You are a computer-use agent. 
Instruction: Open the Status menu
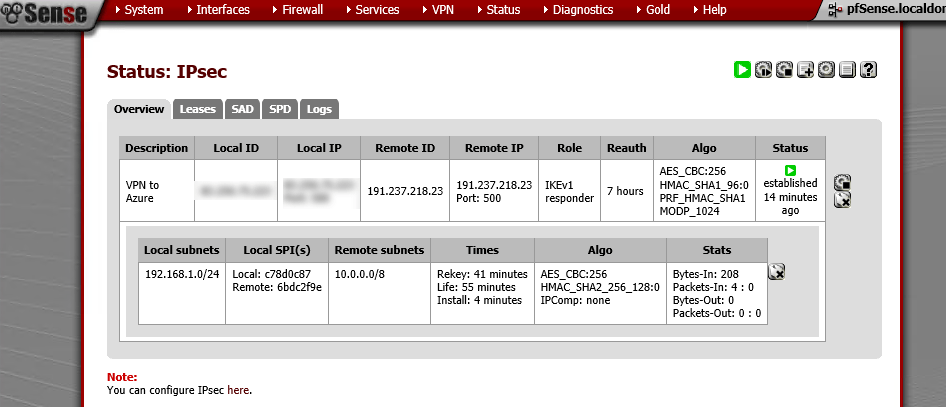(x=499, y=10)
